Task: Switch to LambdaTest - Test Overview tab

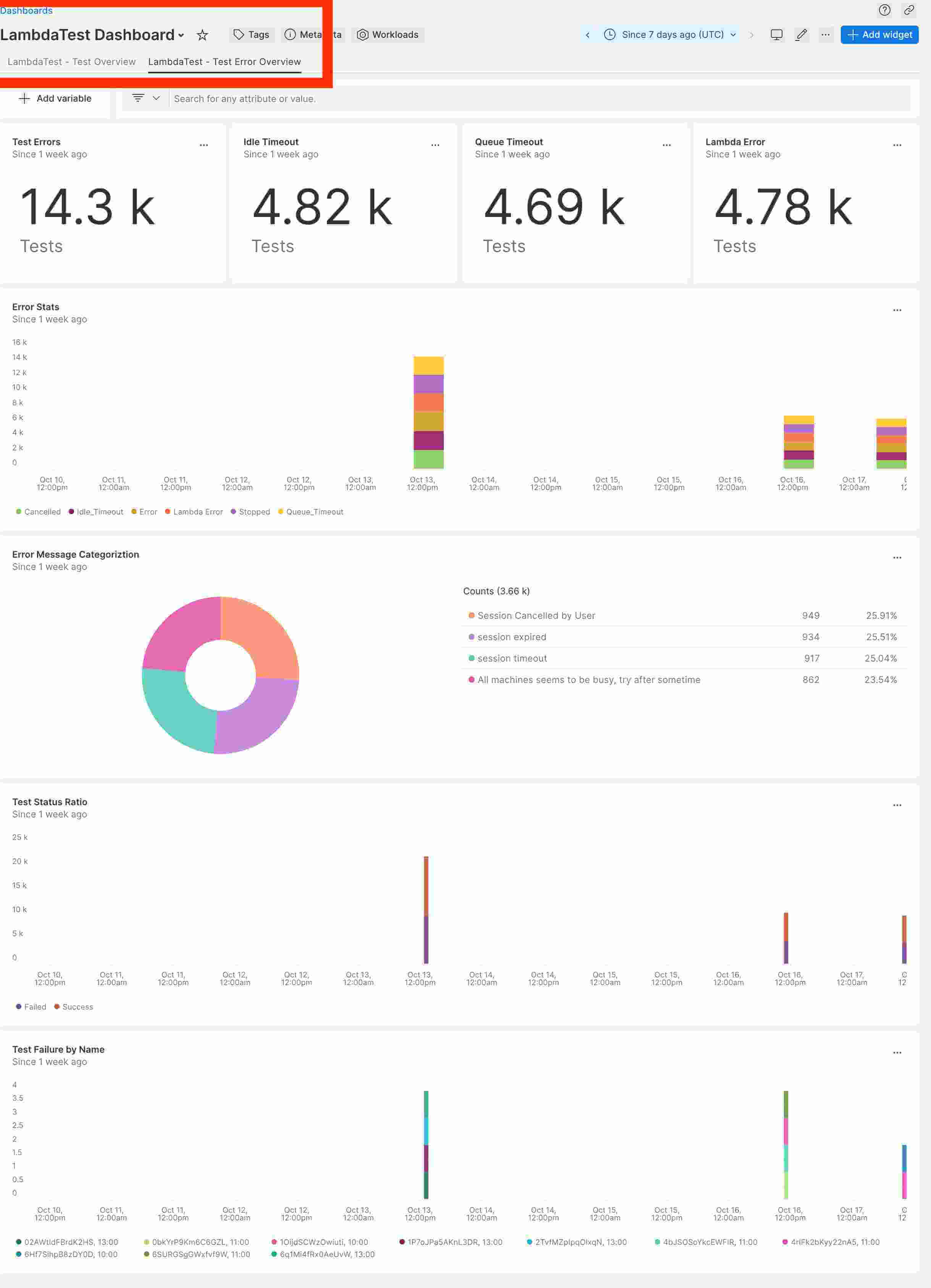Action: coord(71,61)
